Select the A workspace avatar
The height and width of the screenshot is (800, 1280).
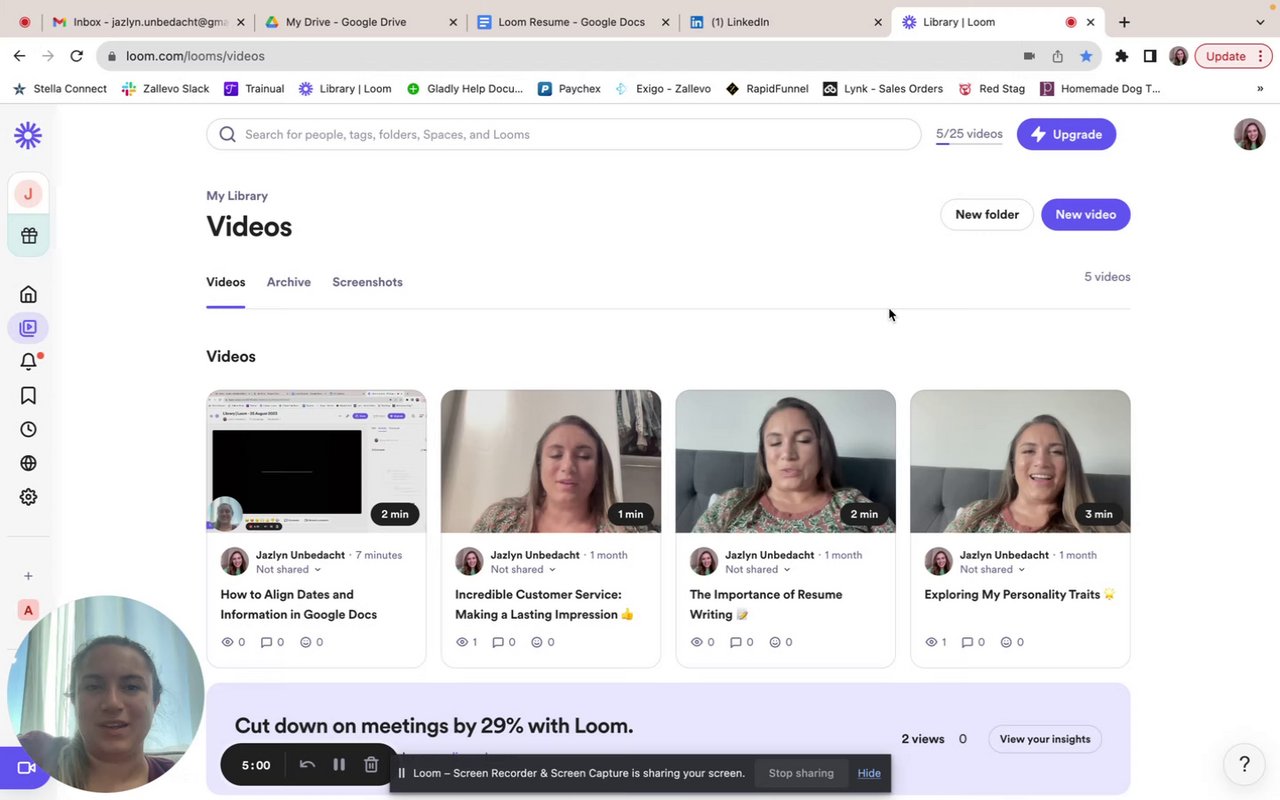click(x=28, y=610)
